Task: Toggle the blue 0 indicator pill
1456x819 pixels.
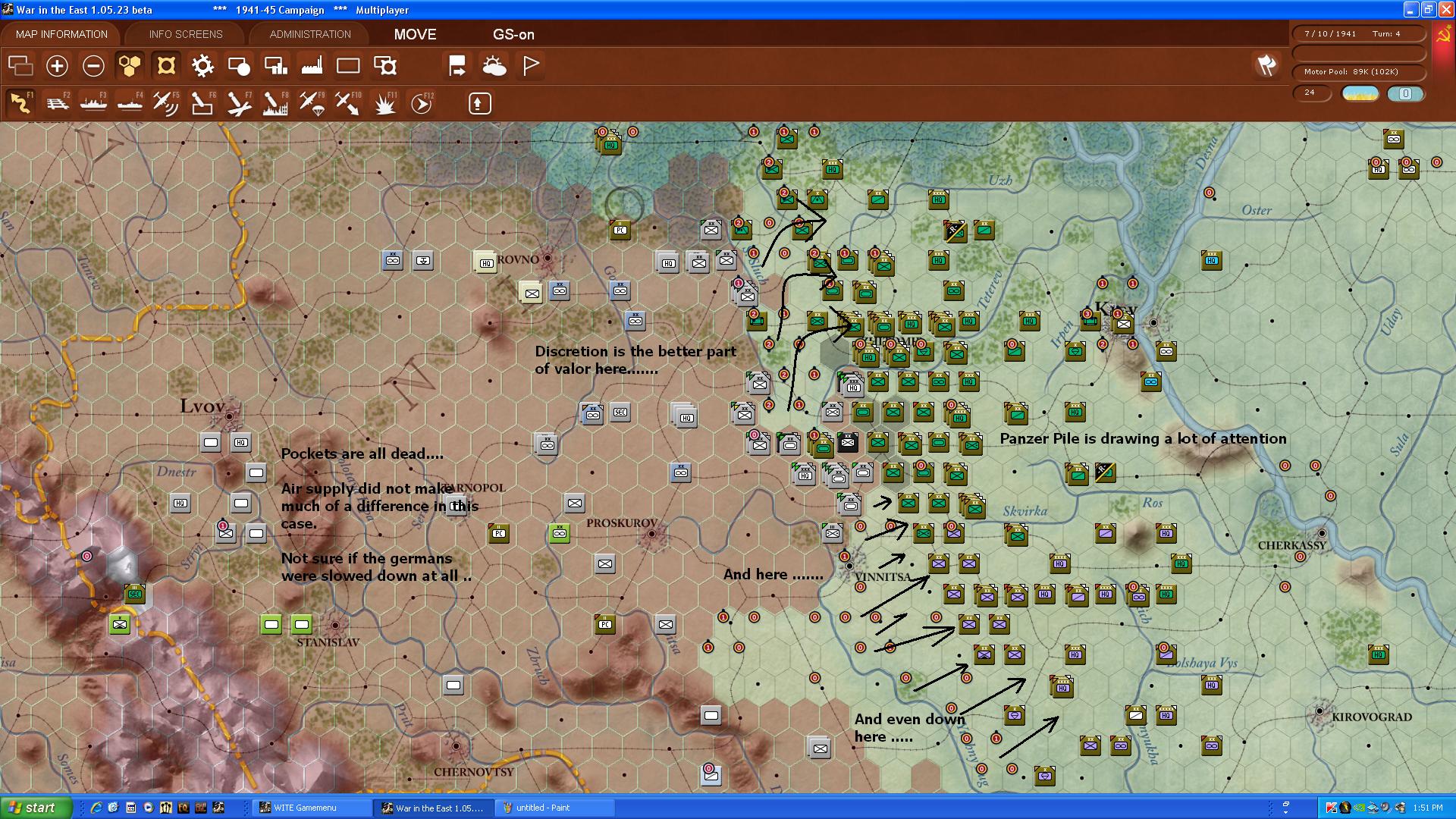Action: click(1405, 93)
